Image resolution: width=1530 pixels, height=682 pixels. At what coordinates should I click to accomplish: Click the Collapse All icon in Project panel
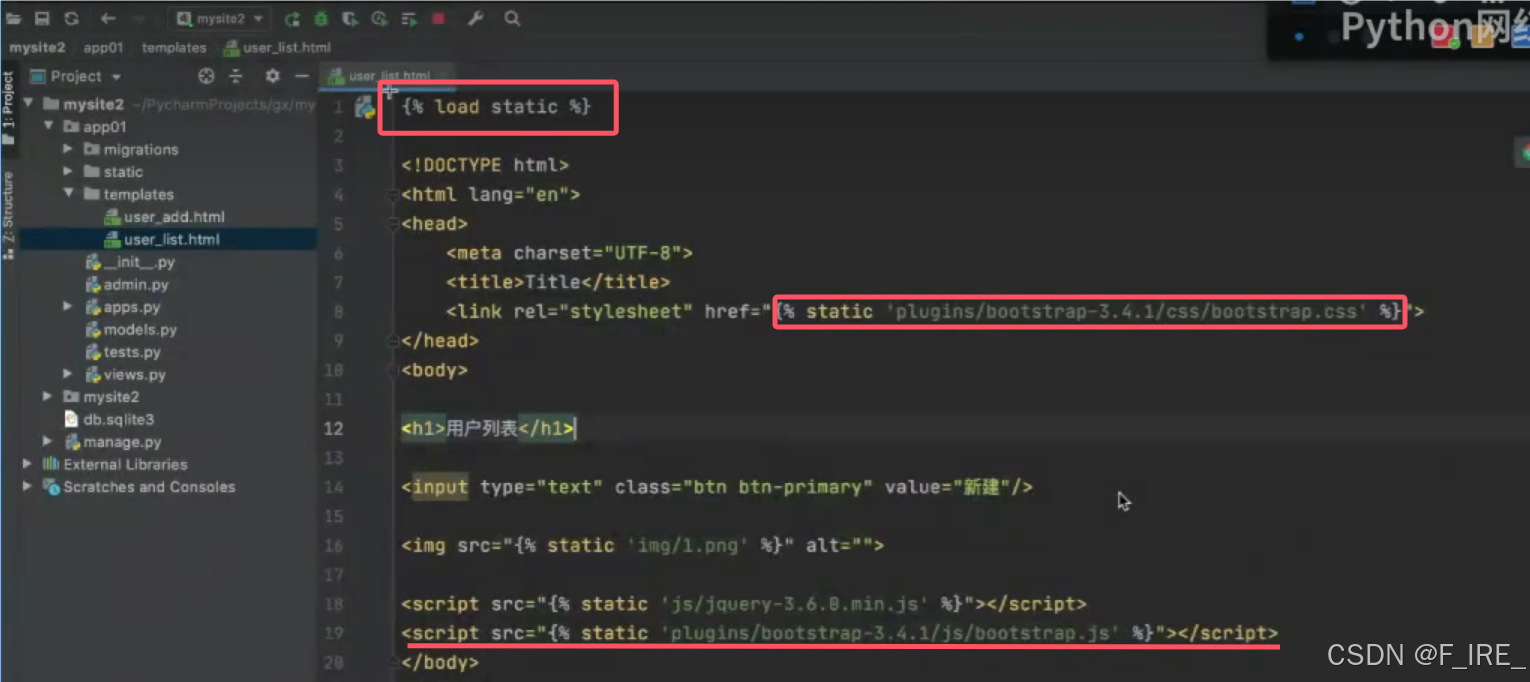point(236,76)
